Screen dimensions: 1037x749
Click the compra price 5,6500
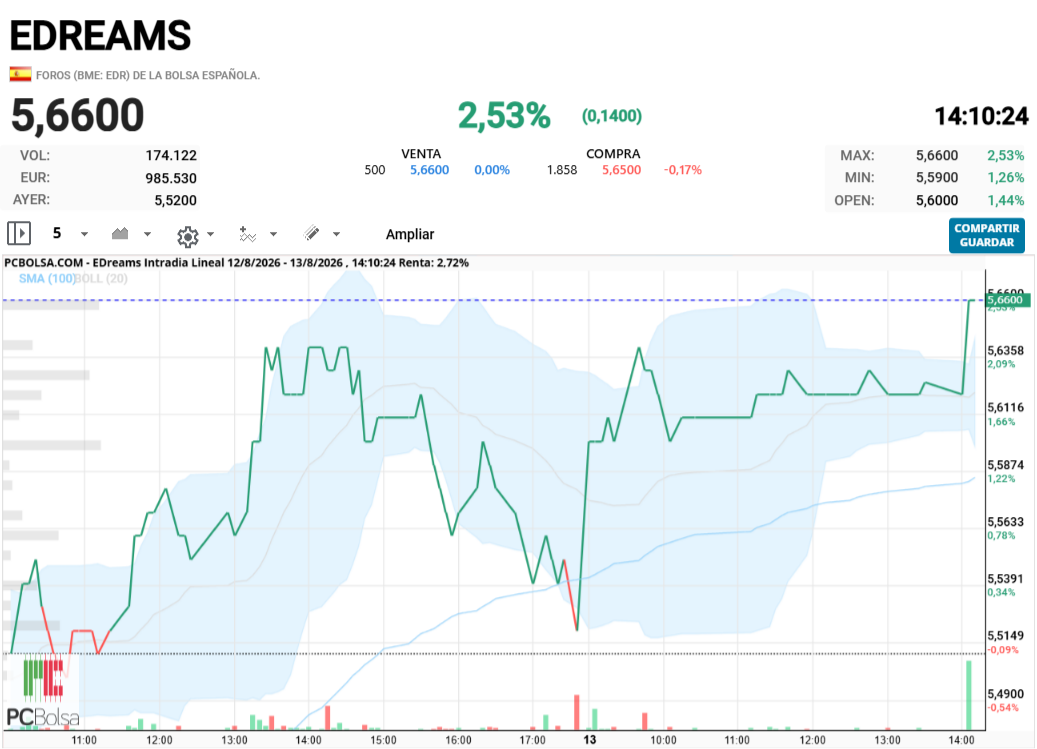[x=621, y=170]
